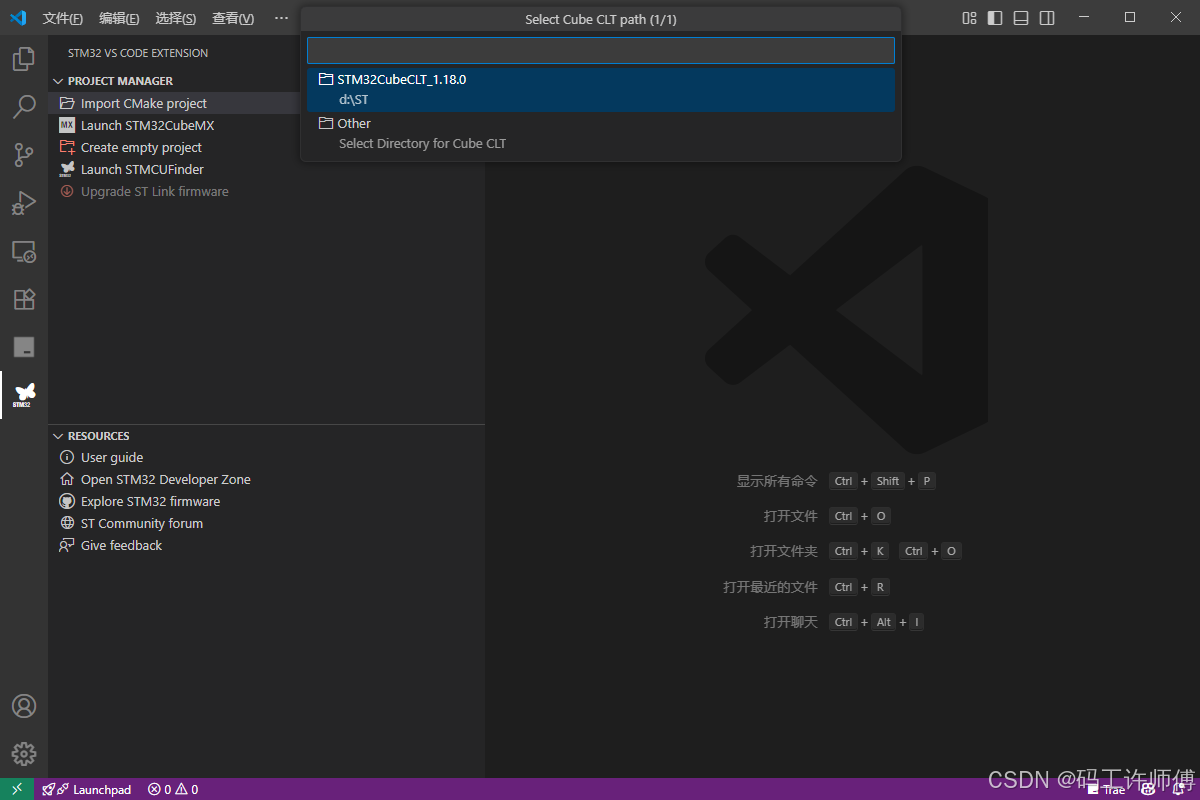The image size is (1200, 800).
Task: Focus the Cube CLT path search input
Action: pos(601,51)
